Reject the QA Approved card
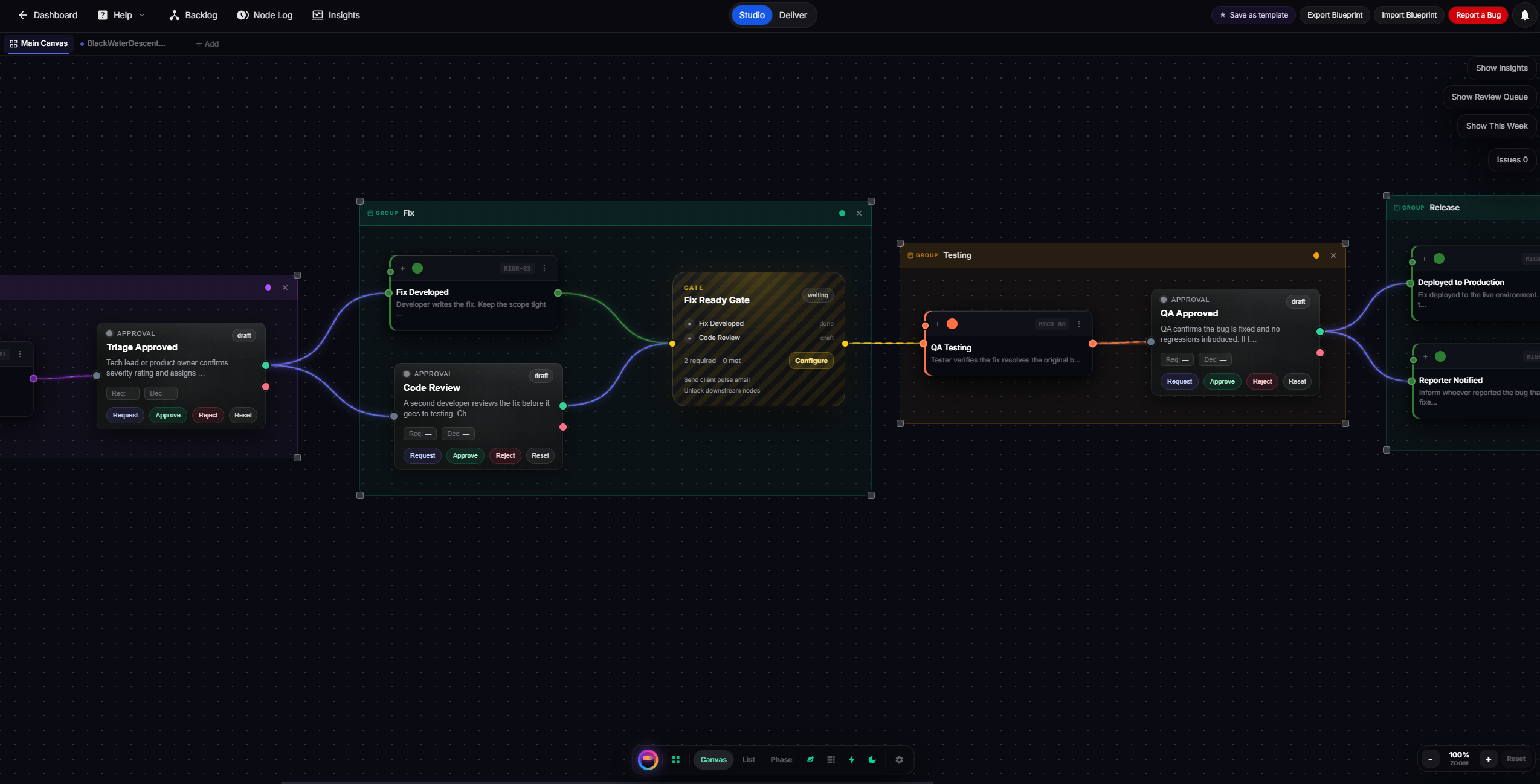Viewport: 1540px width, 784px height. (1262, 381)
